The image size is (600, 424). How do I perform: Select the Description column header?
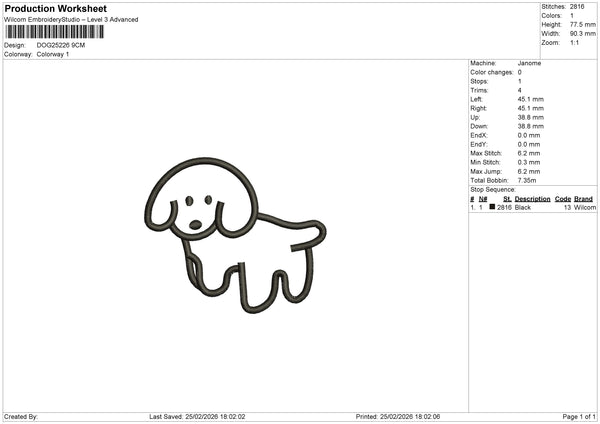coord(532,199)
